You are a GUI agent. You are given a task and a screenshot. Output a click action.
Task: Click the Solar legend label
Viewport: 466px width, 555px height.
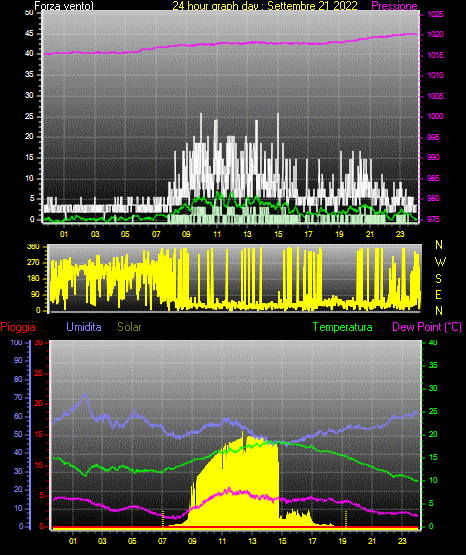129,327
